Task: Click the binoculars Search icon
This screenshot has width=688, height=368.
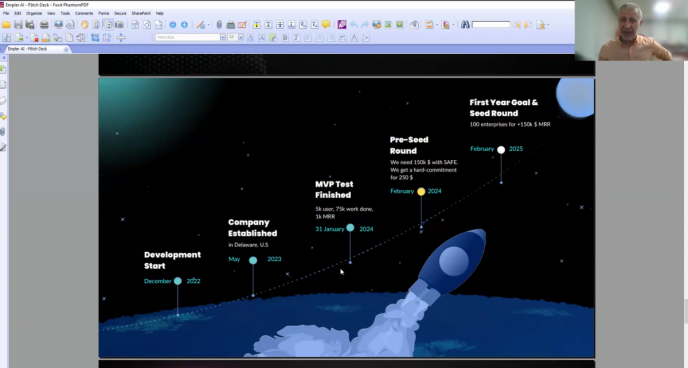Action: 465,25
